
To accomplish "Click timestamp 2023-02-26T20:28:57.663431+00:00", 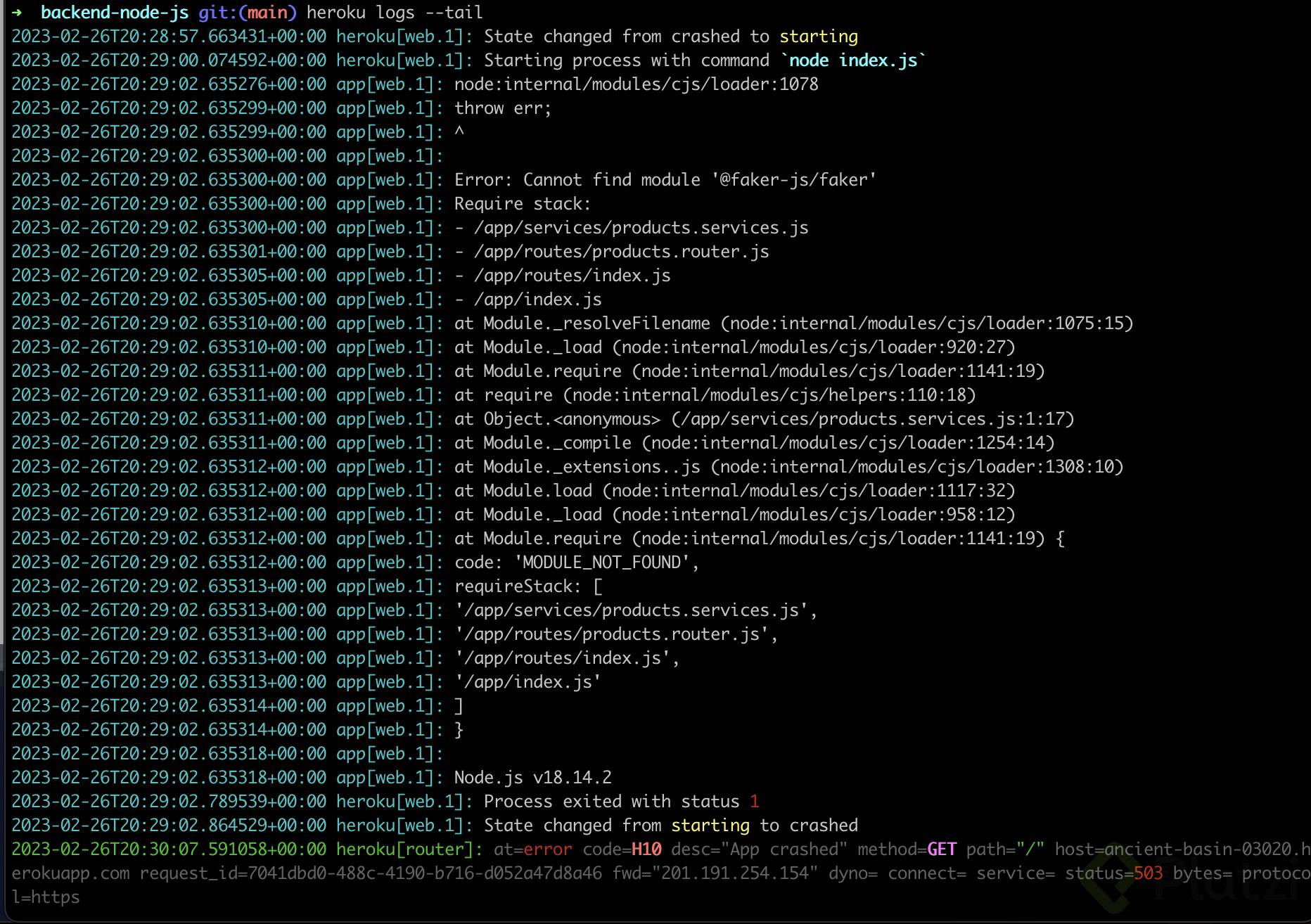I will point(169,37).
